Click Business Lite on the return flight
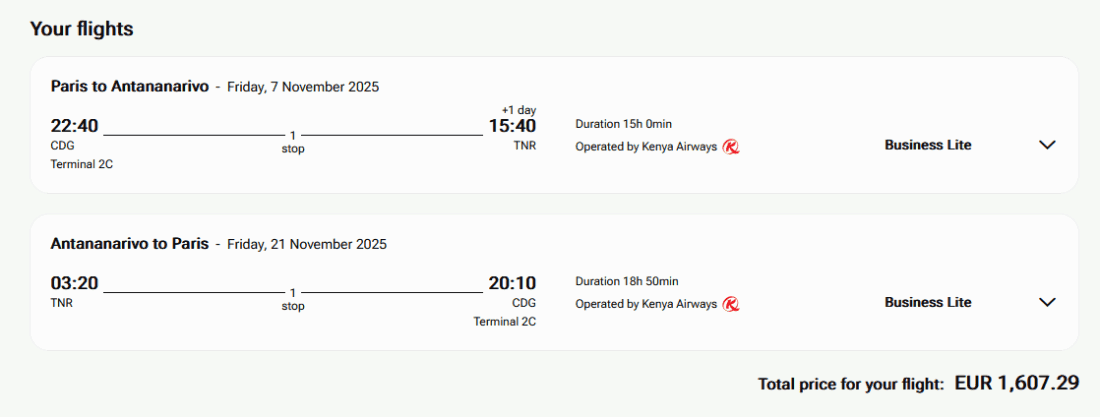Screen dimensions: 1100x417 pyautogui.click(x=928, y=302)
